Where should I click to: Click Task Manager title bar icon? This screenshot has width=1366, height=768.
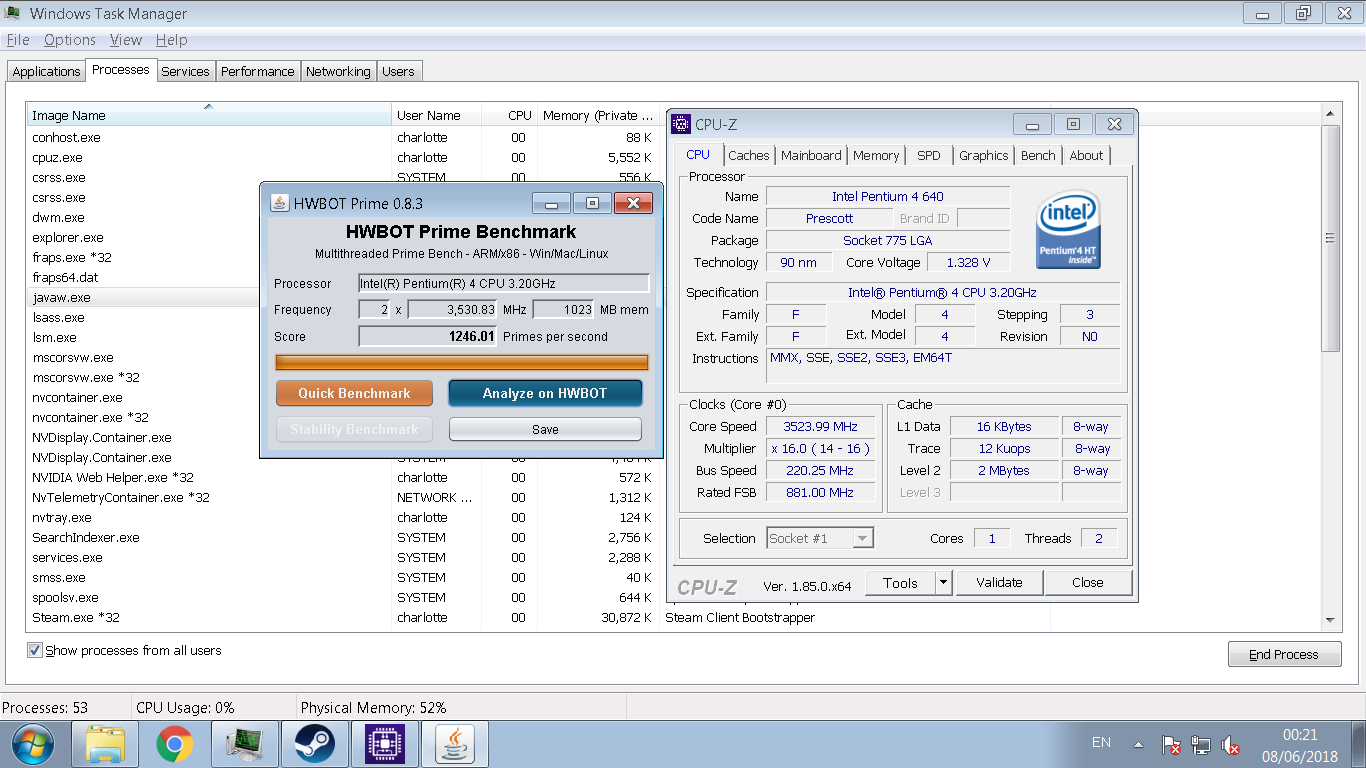(x=12, y=14)
